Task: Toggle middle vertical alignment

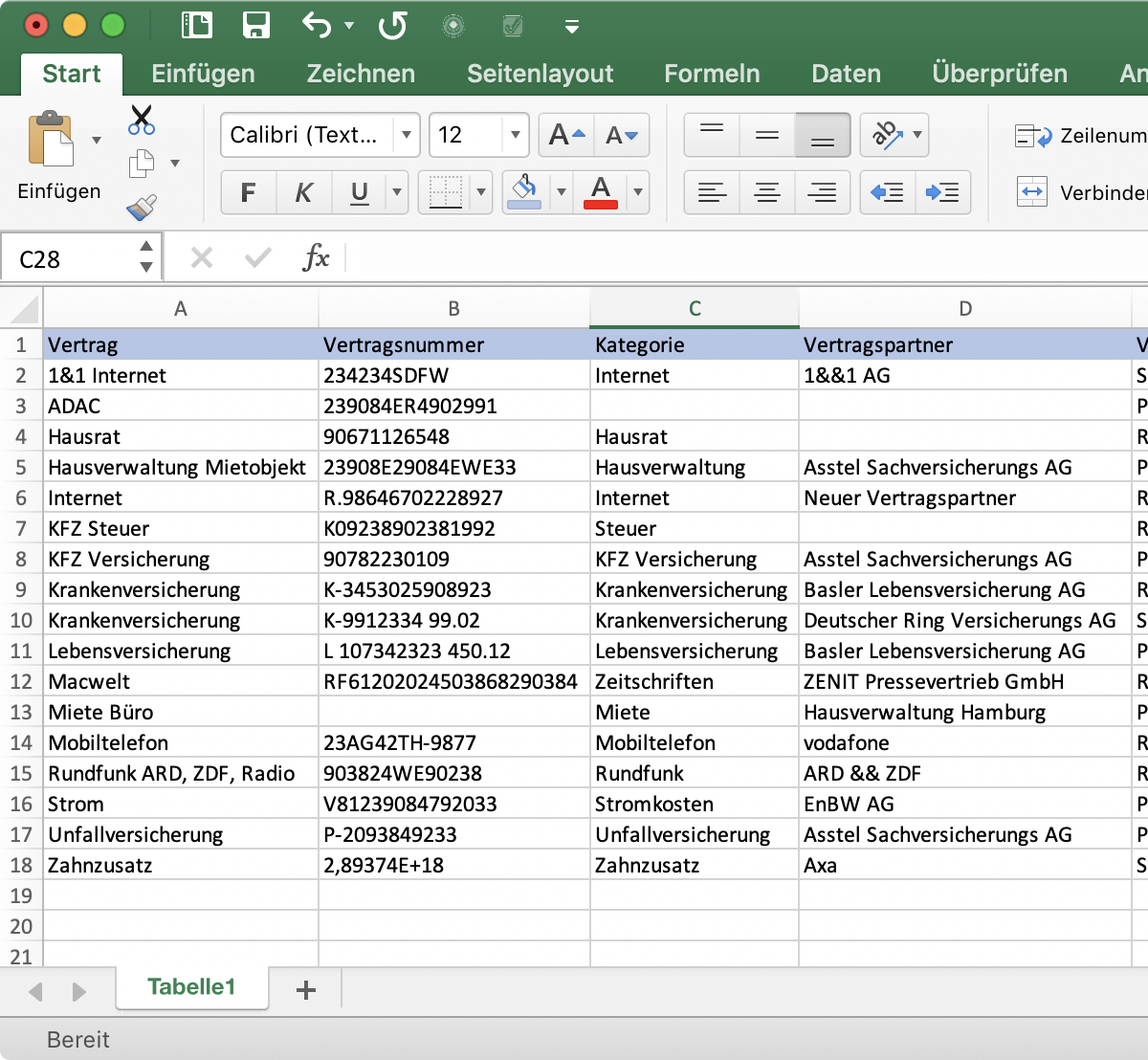Action: pos(767,135)
